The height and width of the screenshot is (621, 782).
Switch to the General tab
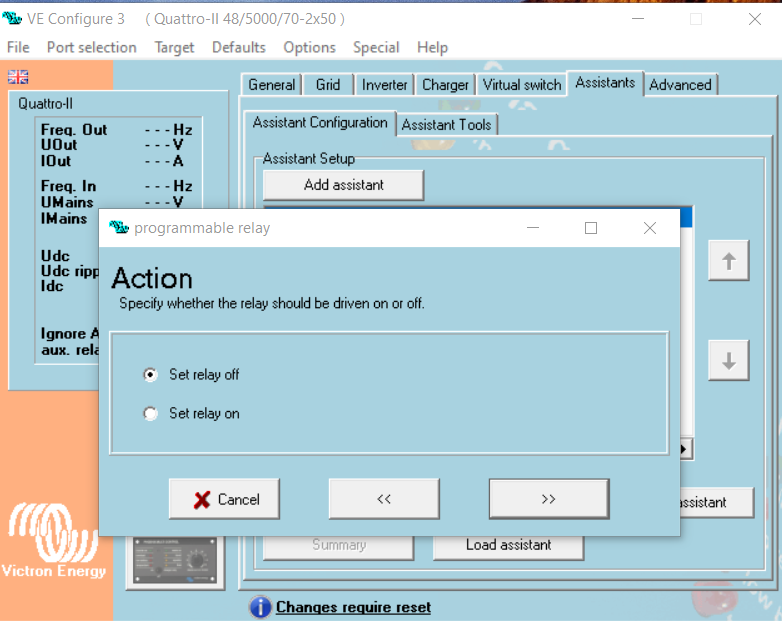tap(272, 85)
